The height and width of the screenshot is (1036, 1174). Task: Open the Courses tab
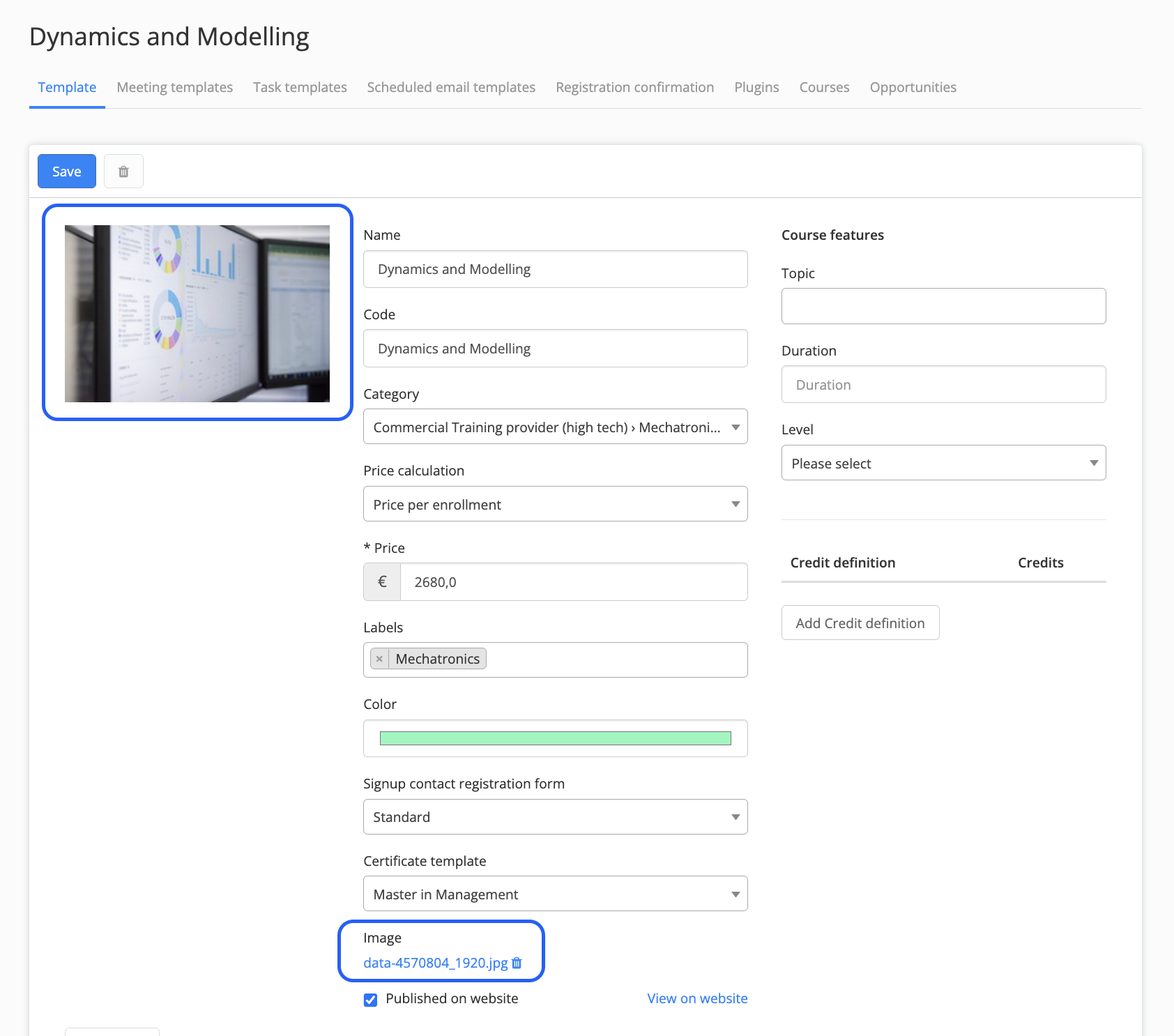tap(824, 87)
